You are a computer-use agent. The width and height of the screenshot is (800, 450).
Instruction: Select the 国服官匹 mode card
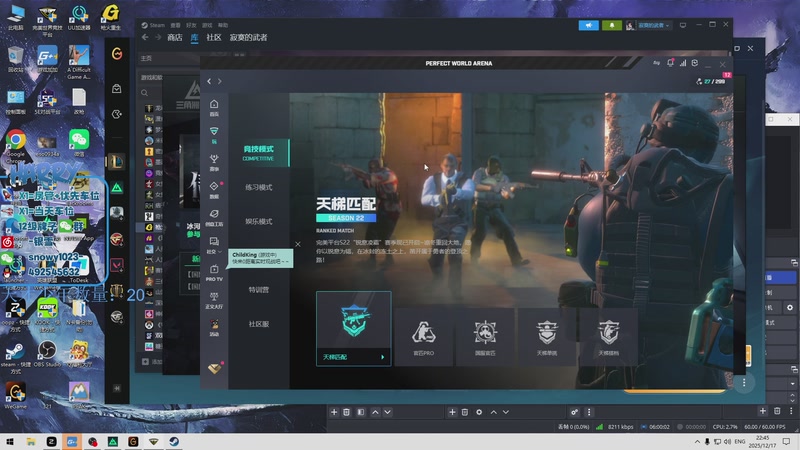(x=485, y=336)
